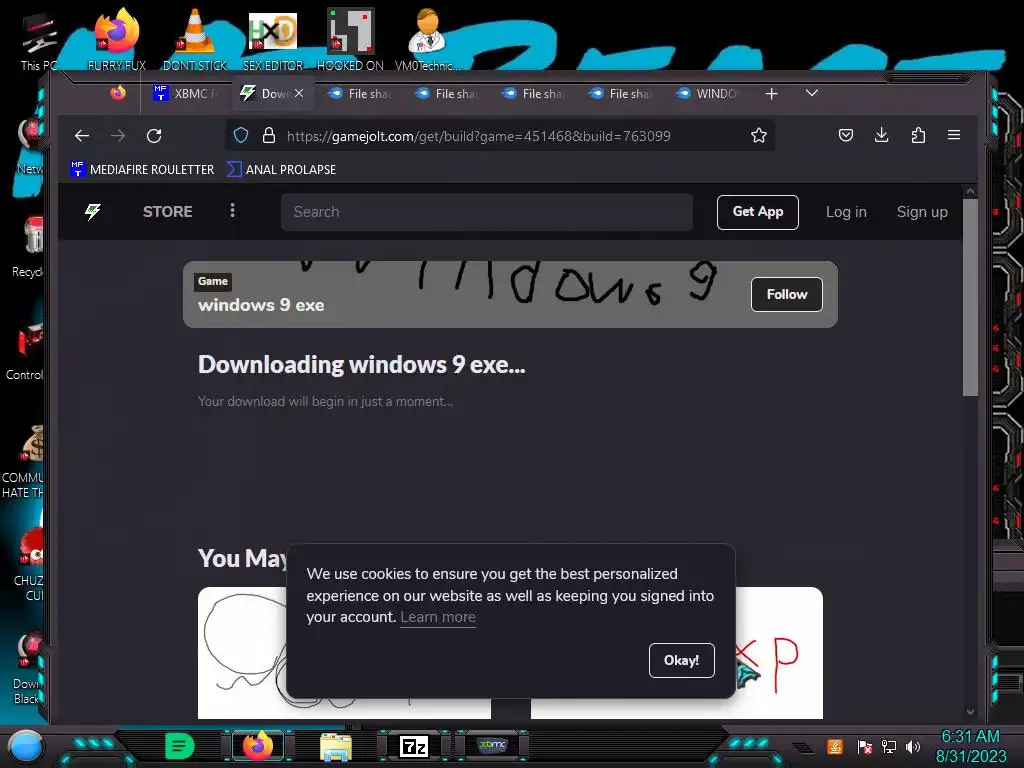Open the XP recommended game thumbnail
This screenshot has height=768, width=1024.
coord(779,652)
